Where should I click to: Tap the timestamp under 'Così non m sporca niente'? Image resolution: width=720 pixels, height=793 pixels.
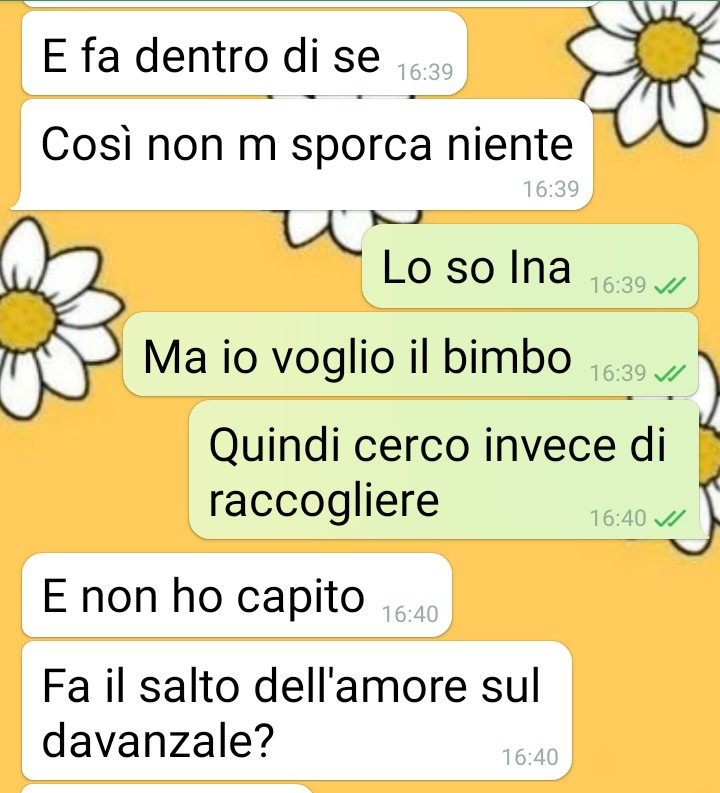pyautogui.click(x=551, y=189)
